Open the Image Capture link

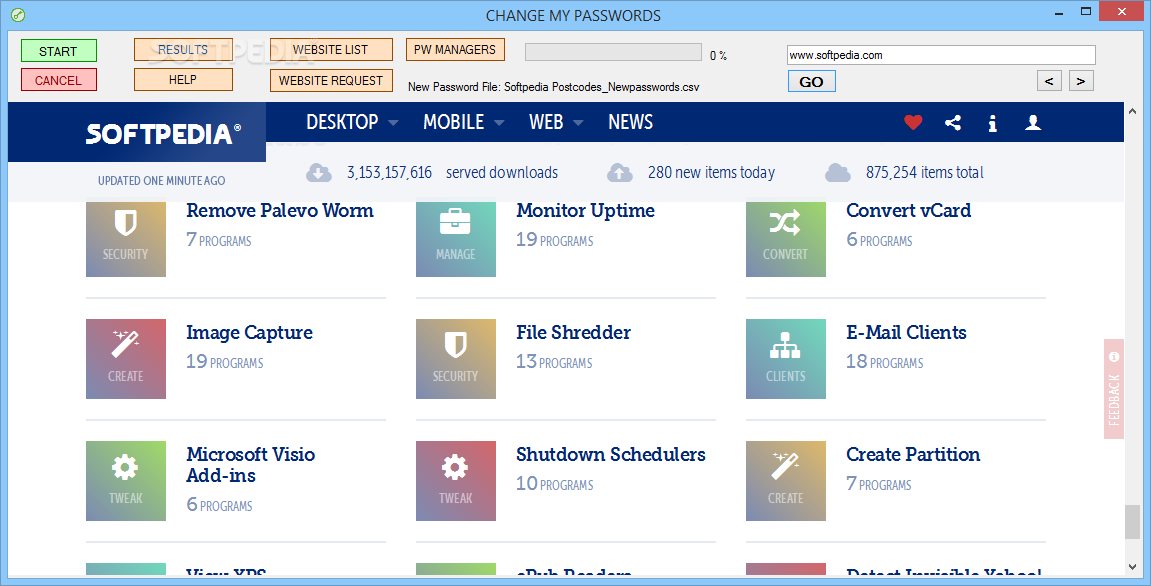(x=250, y=333)
